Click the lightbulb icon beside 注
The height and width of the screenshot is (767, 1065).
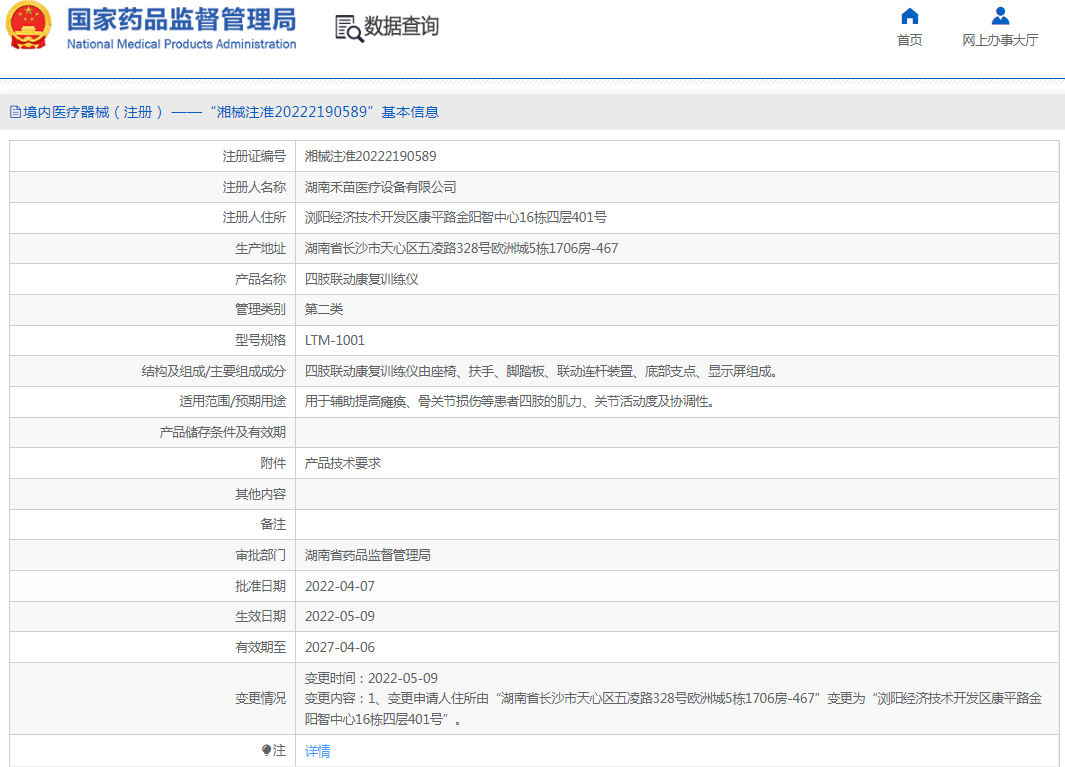(266, 750)
